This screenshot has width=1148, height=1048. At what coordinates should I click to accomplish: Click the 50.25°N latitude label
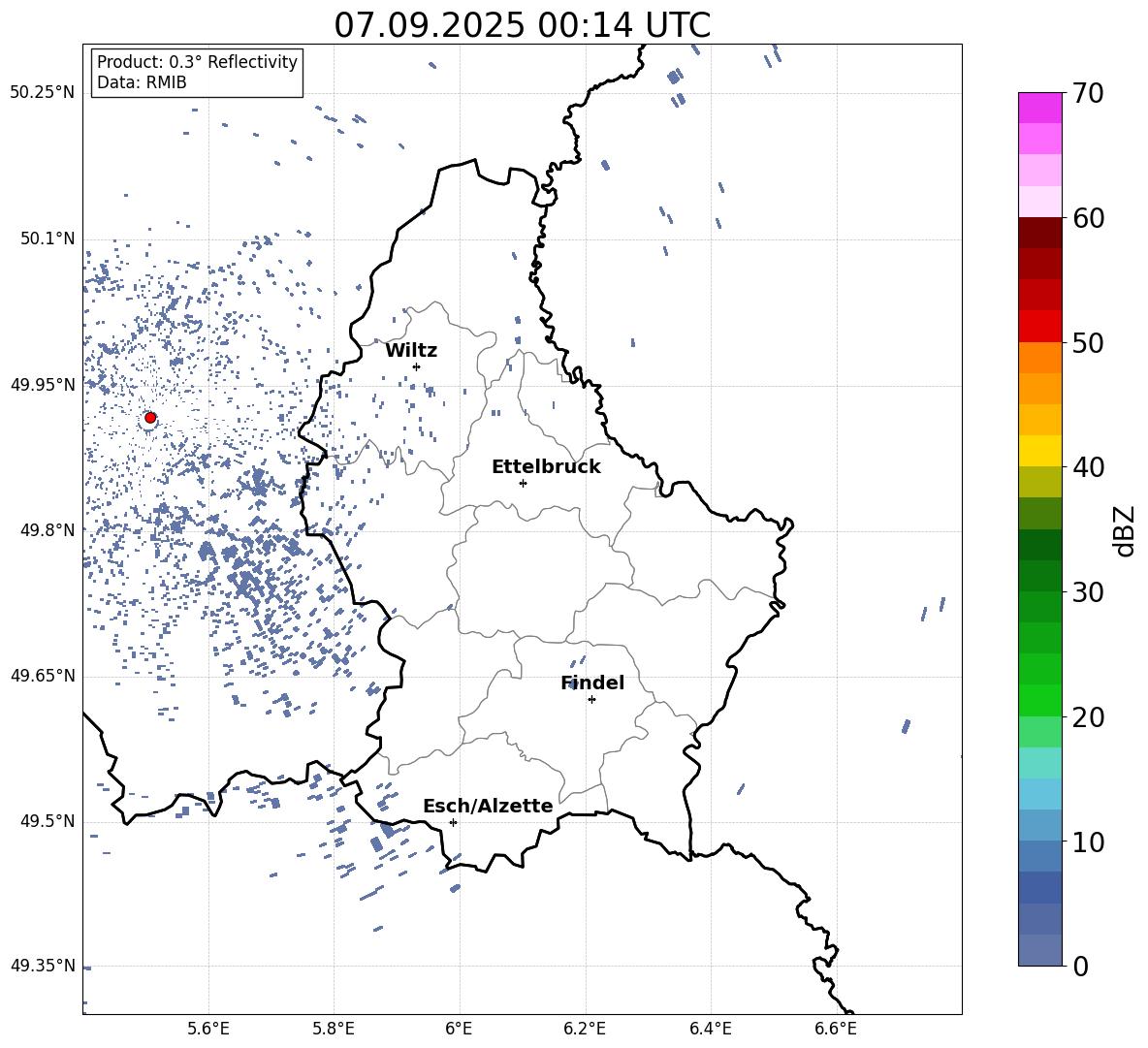43,93
